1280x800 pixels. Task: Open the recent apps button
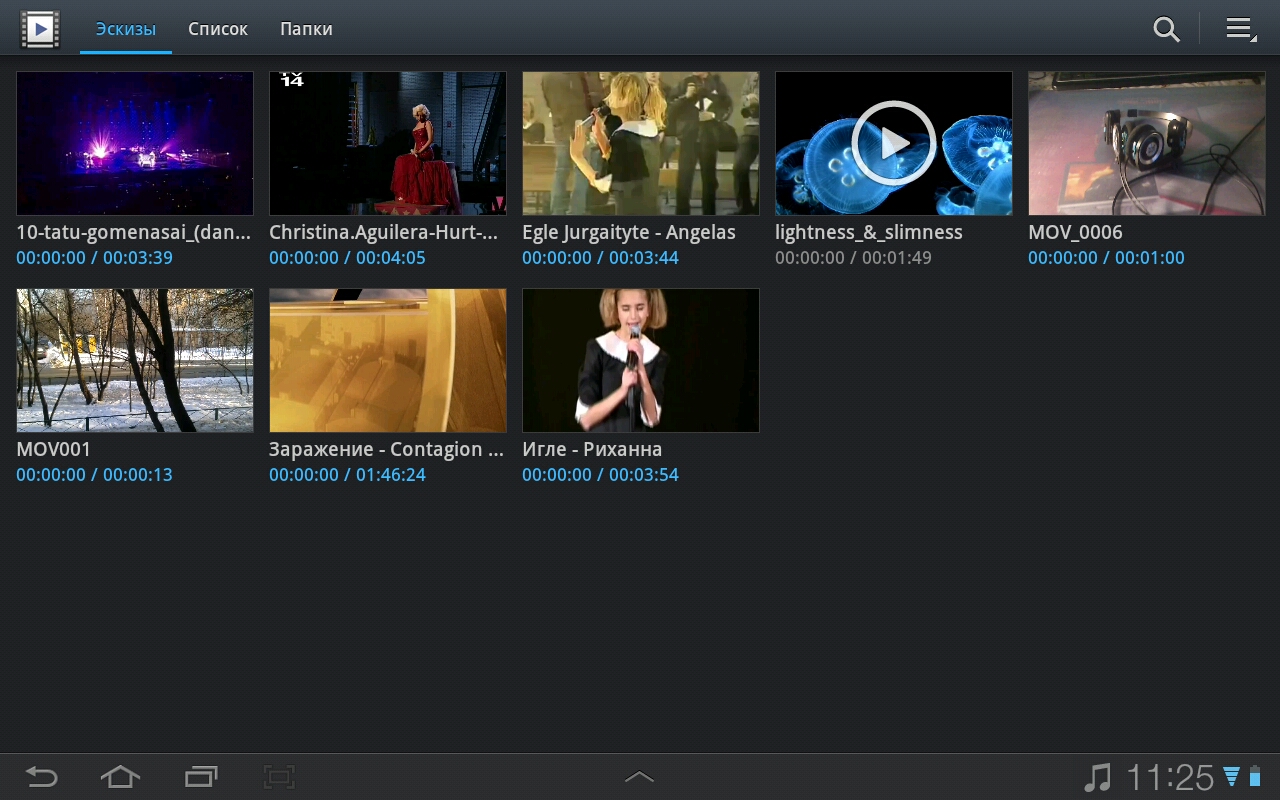point(201,777)
